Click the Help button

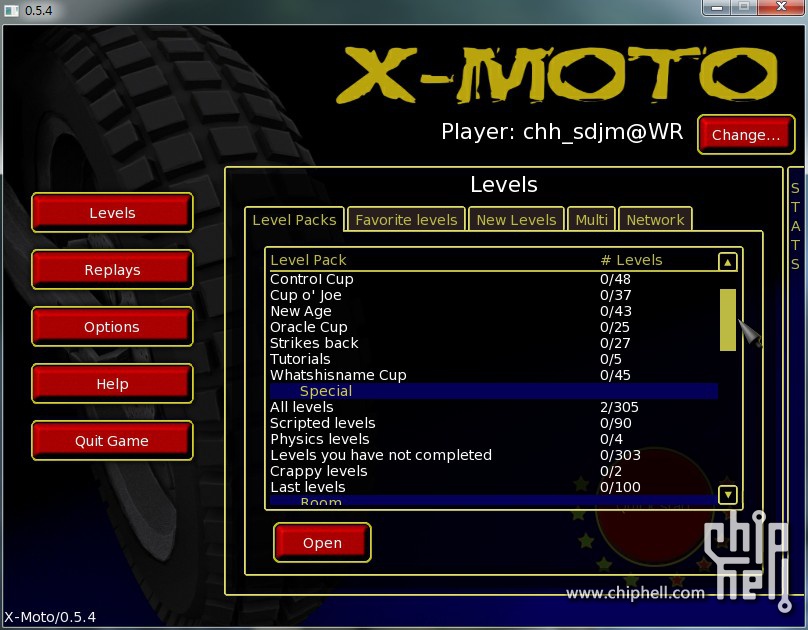112,384
